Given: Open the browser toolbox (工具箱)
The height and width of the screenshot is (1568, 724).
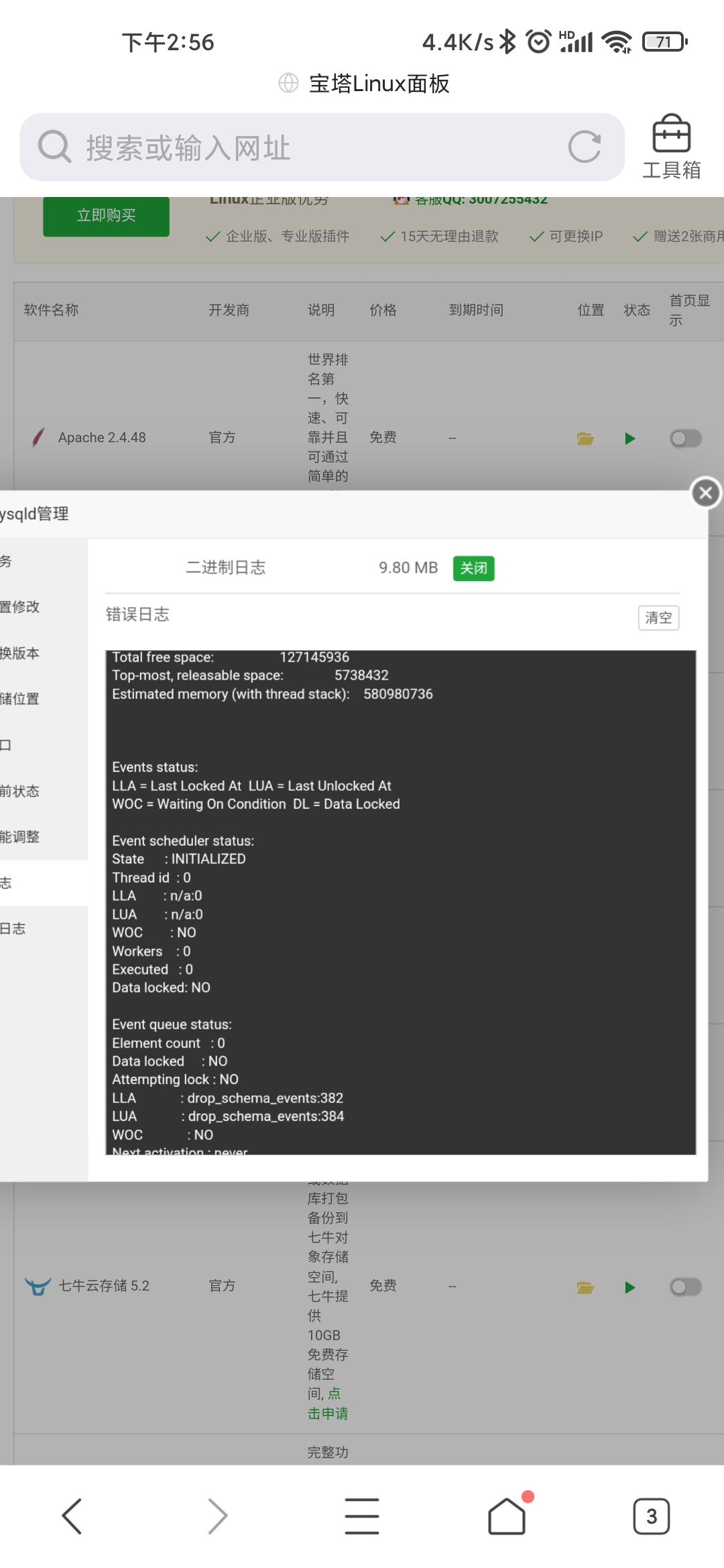Looking at the screenshot, I should click(x=672, y=147).
